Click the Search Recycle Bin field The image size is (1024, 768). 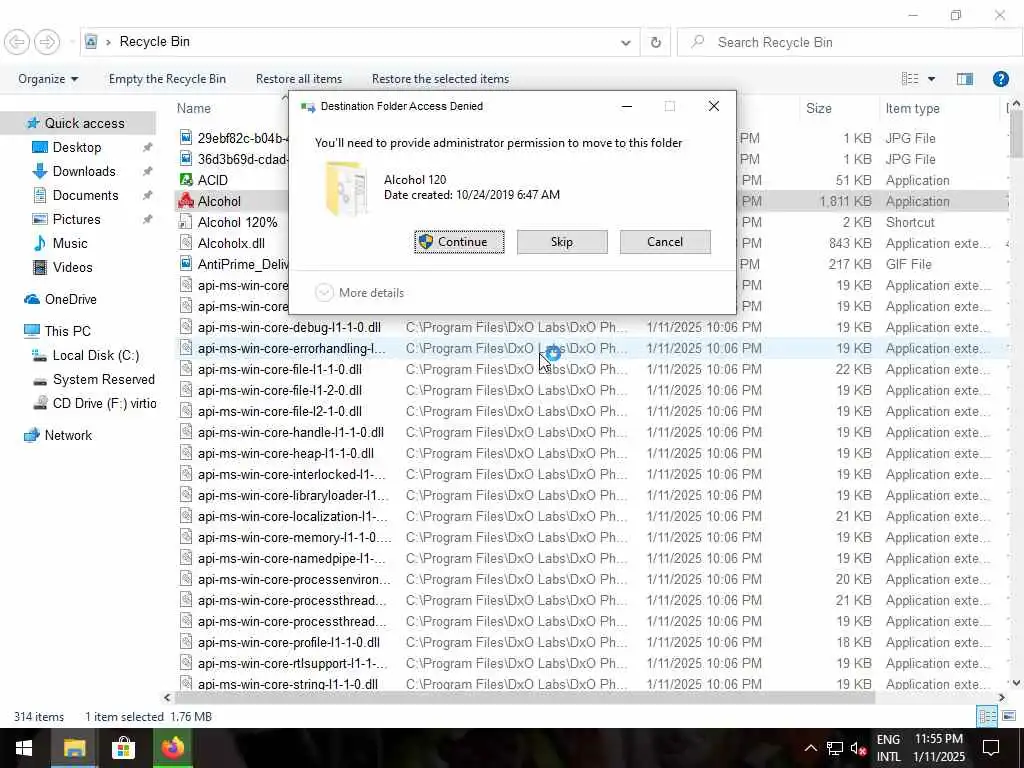(849, 42)
